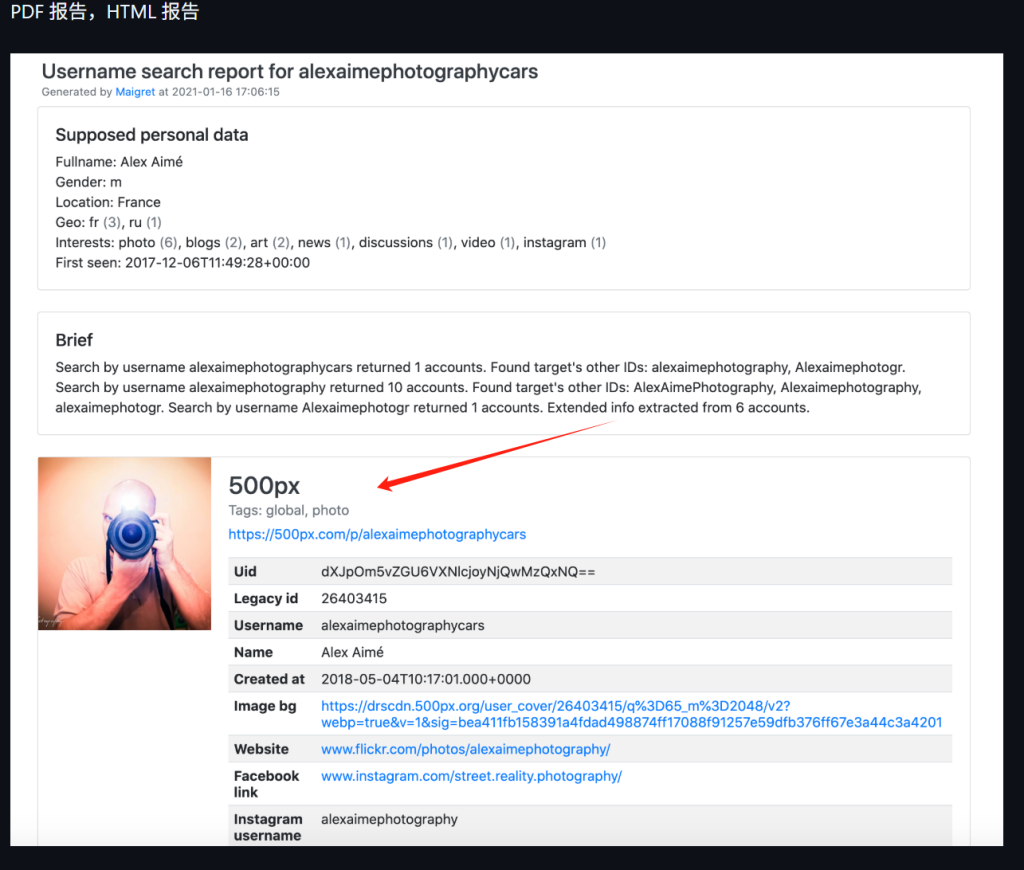Click the 'Fullname: Alex Aimé' line

click(x=119, y=162)
